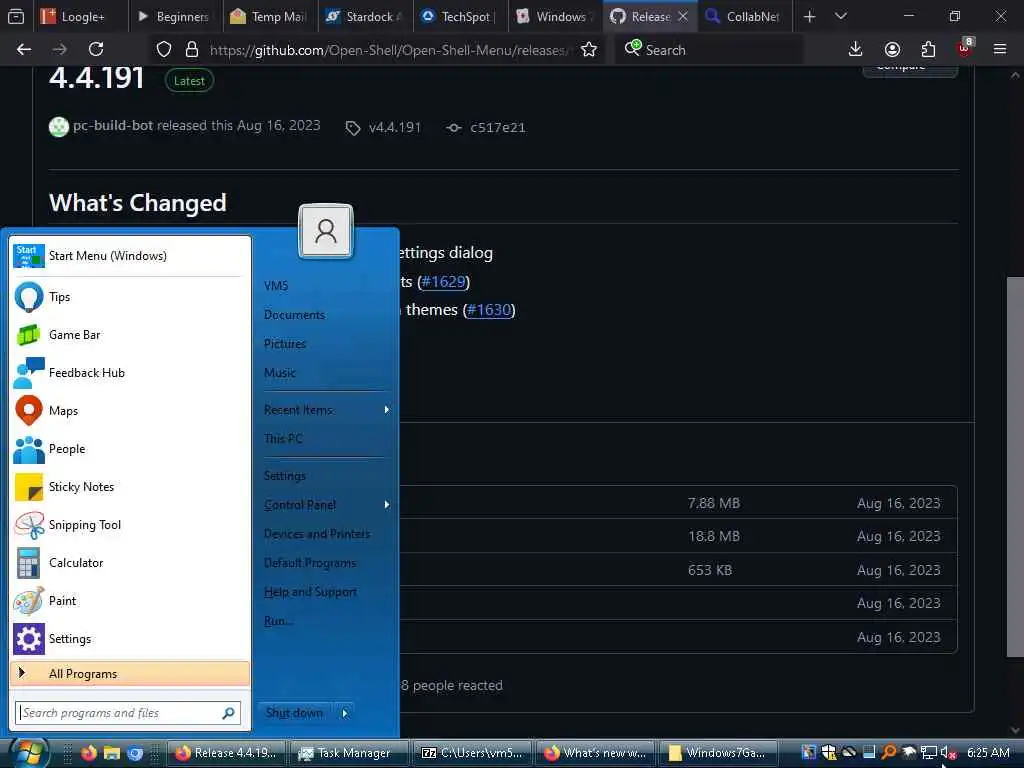The height and width of the screenshot is (768, 1024).
Task: Open Game Bar from start menu
Action: point(130,335)
